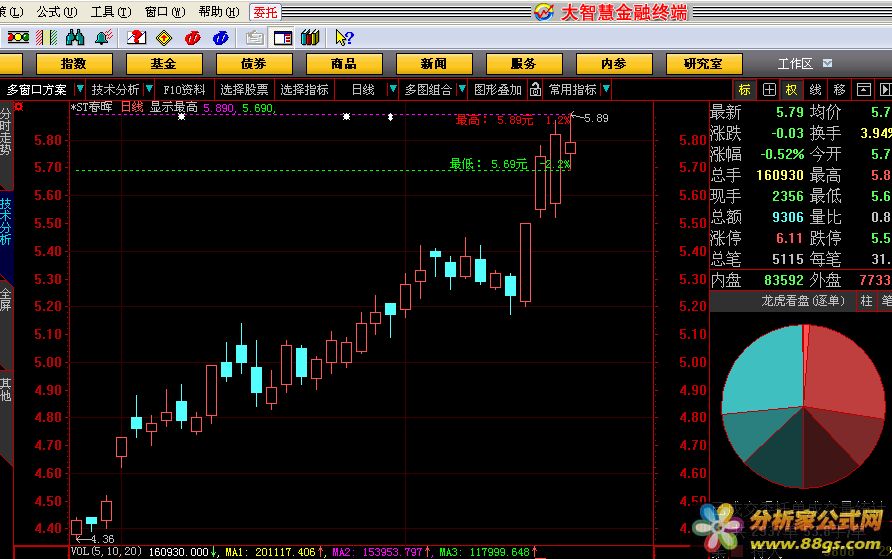Open the binoculars search tool
The image size is (892, 559).
(75, 38)
